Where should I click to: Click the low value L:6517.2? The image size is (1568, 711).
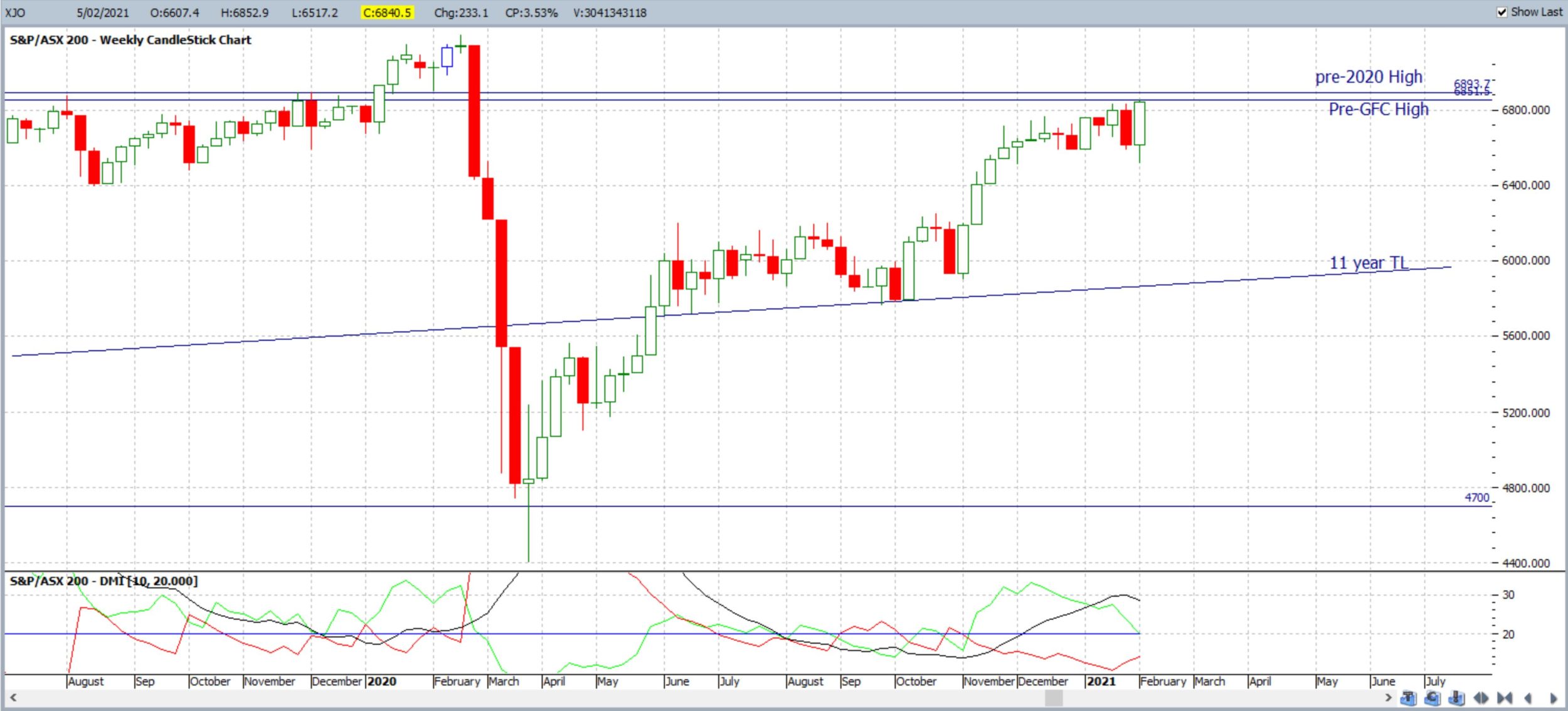tap(315, 13)
